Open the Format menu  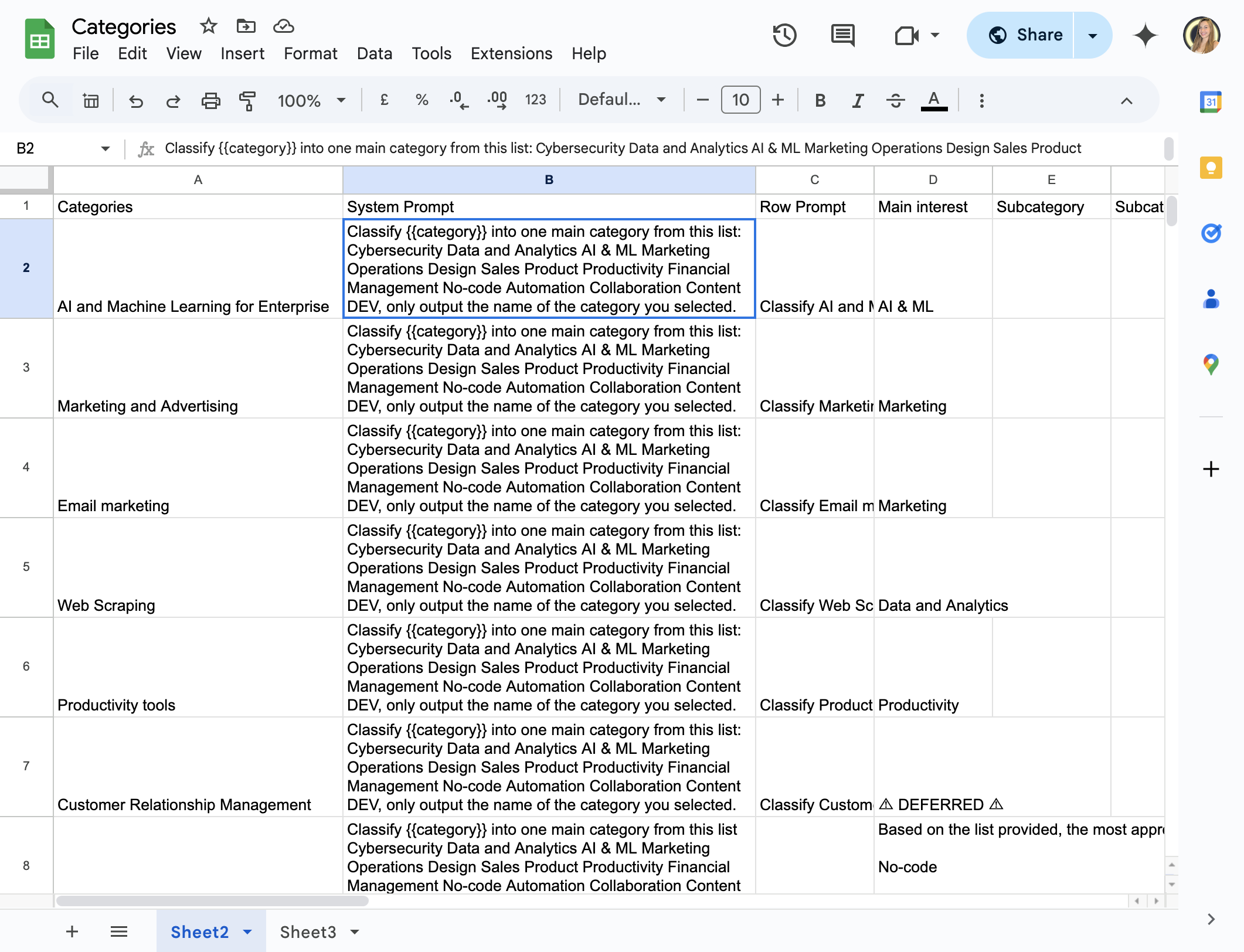pyautogui.click(x=310, y=53)
